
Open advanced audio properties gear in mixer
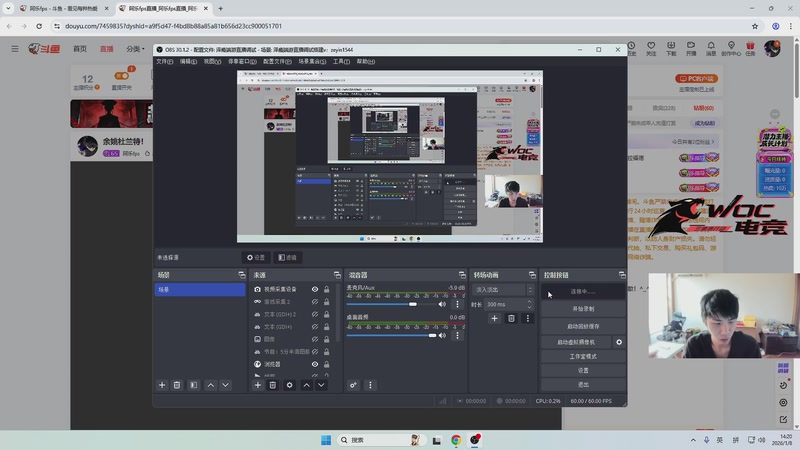(353, 385)
